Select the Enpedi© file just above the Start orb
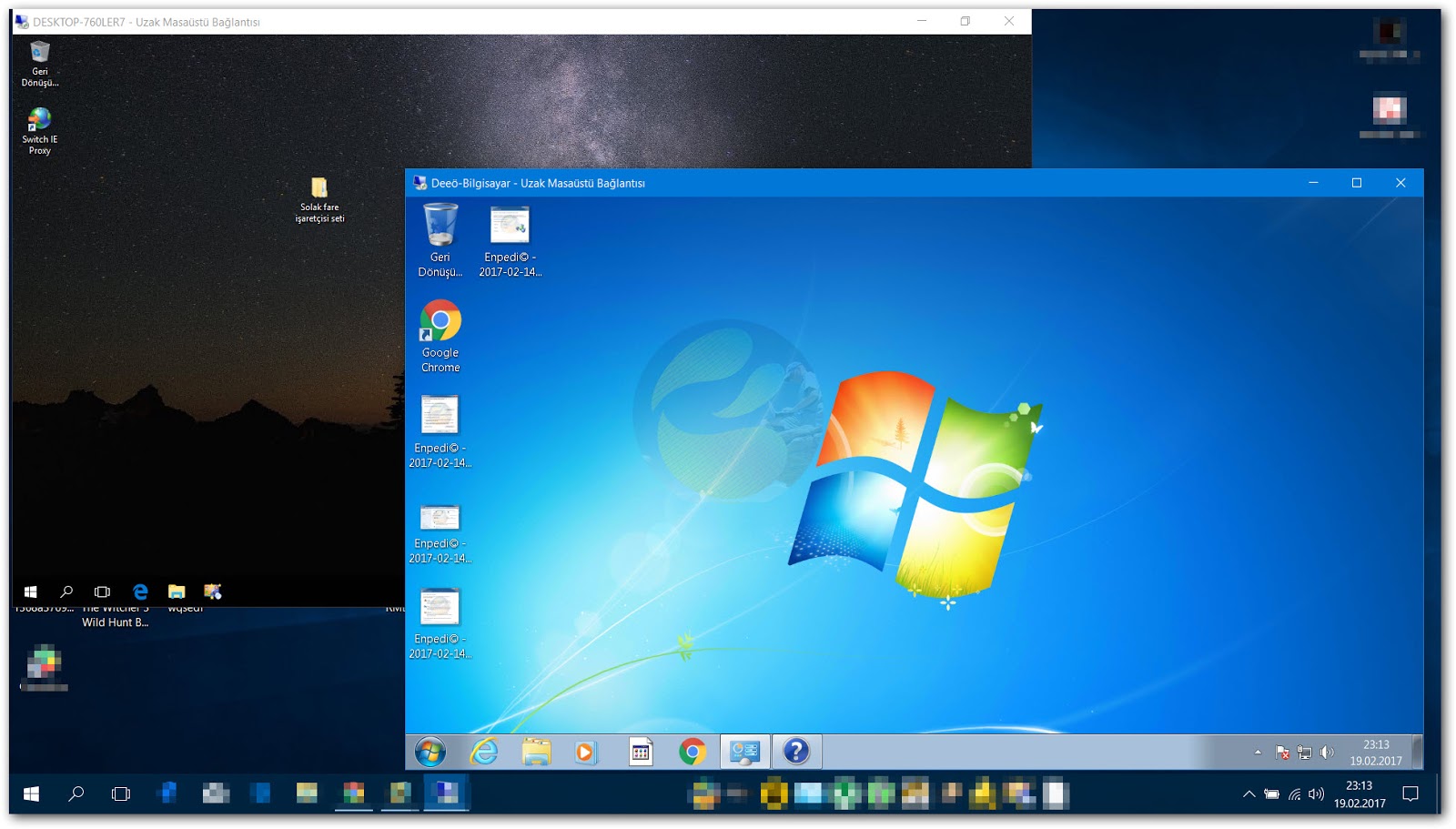The height and width of the screenshot is (829, 1456). point(440,622)
